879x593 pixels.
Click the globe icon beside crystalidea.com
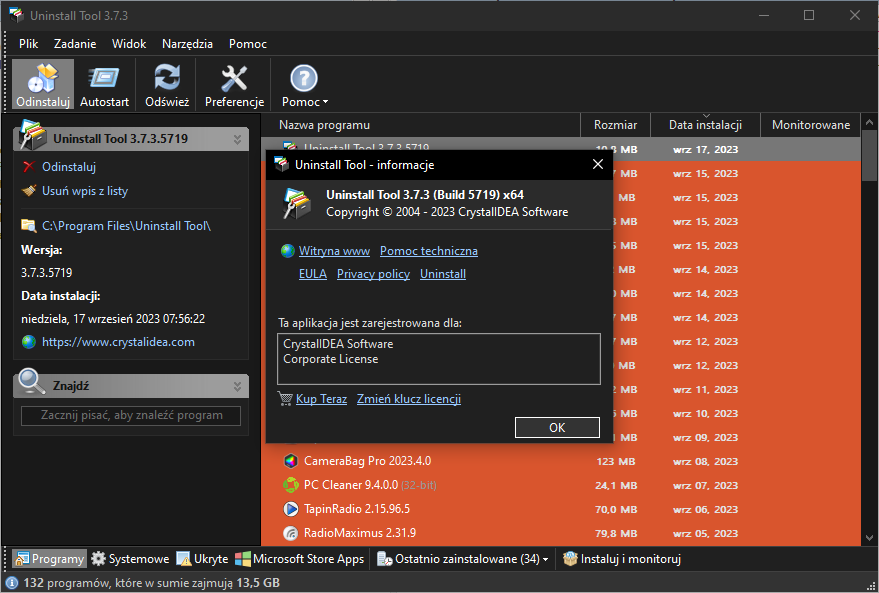point(29,342)
